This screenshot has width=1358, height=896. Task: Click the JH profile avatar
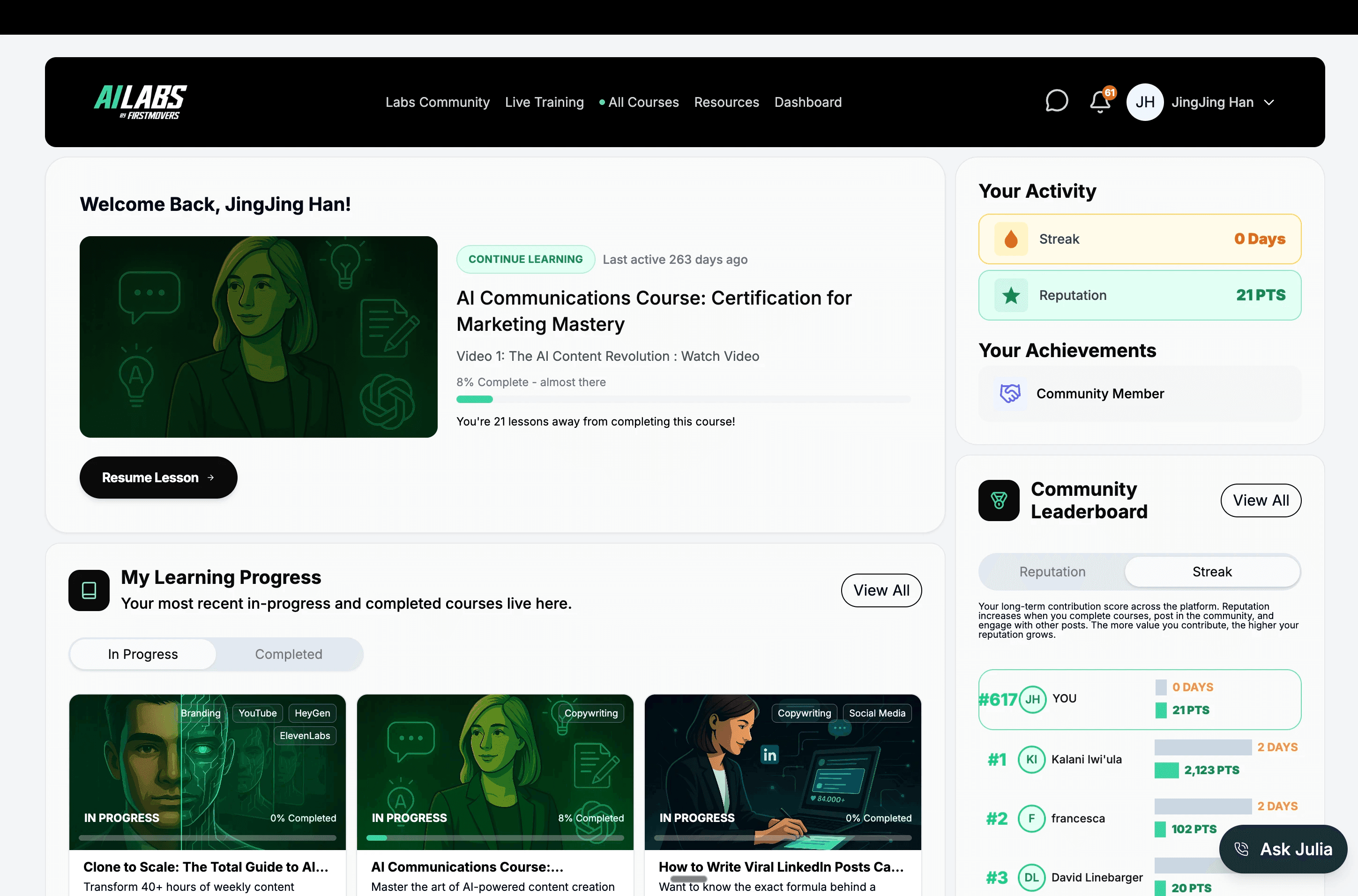pos(1144,102)
